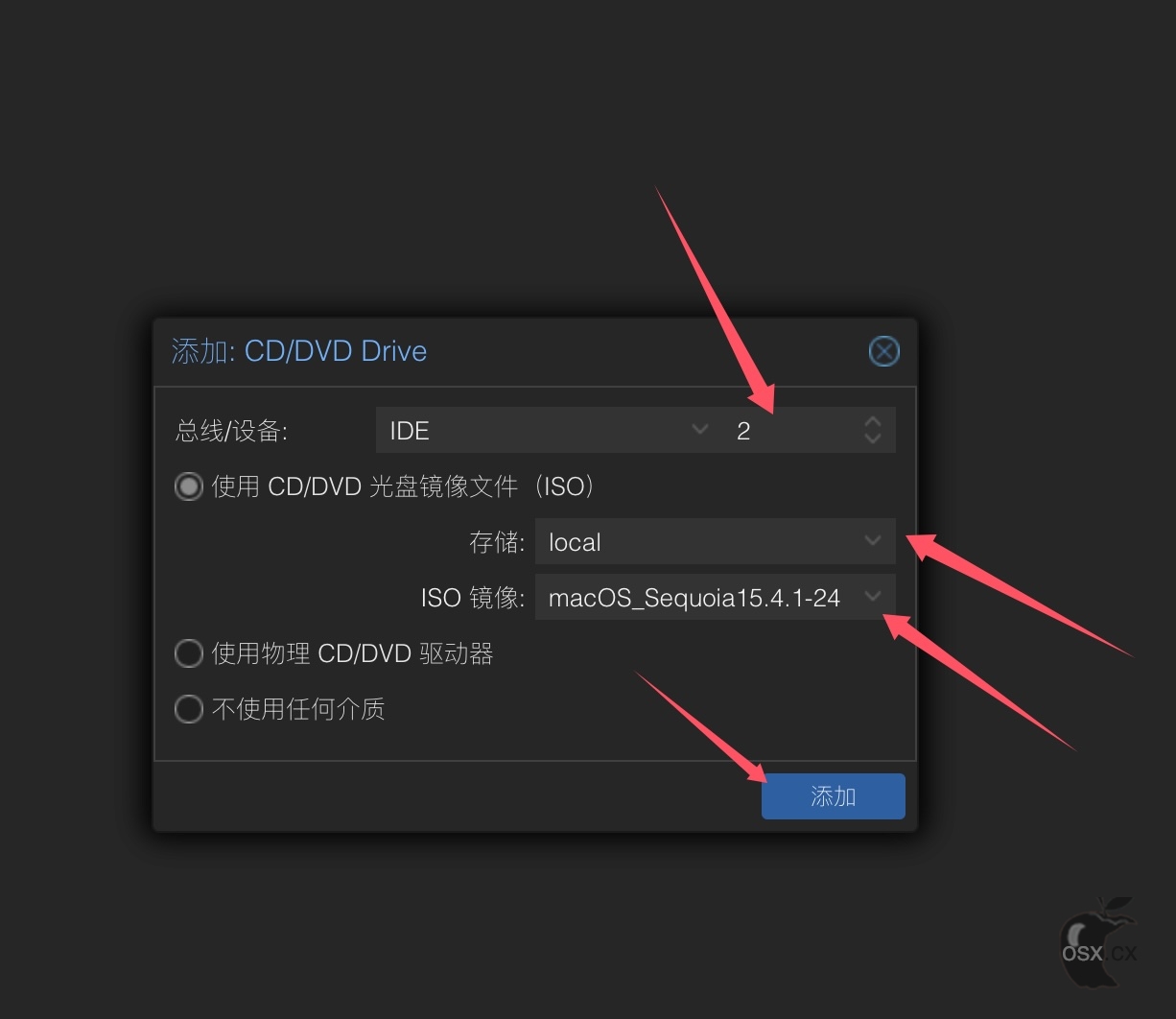Click the 存储 label

(497, 542)
